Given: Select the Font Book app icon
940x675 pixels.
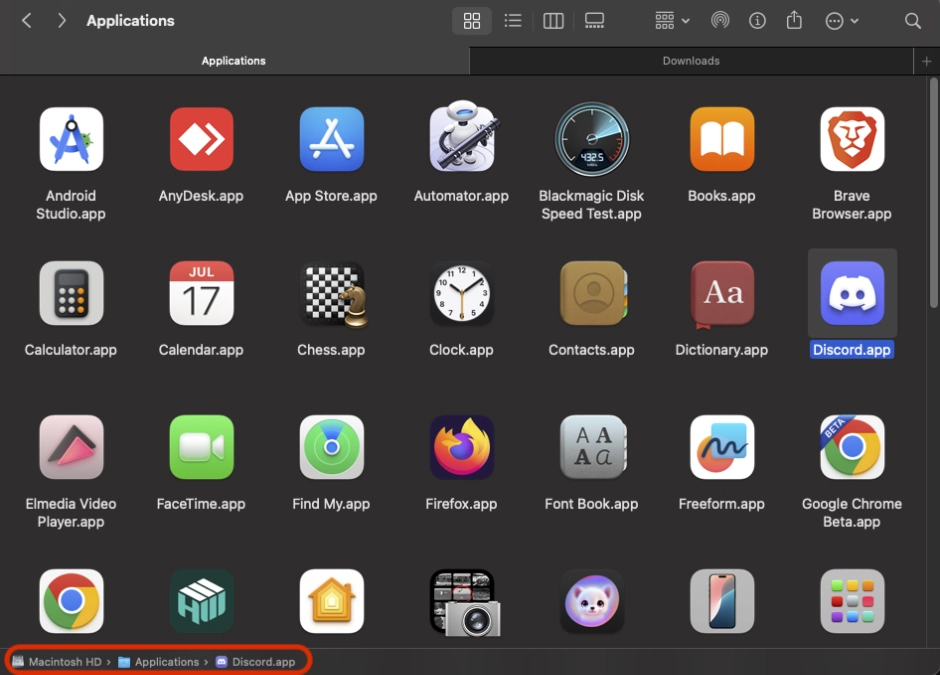Looking at the screenshot, I should (x=593, y=447).
